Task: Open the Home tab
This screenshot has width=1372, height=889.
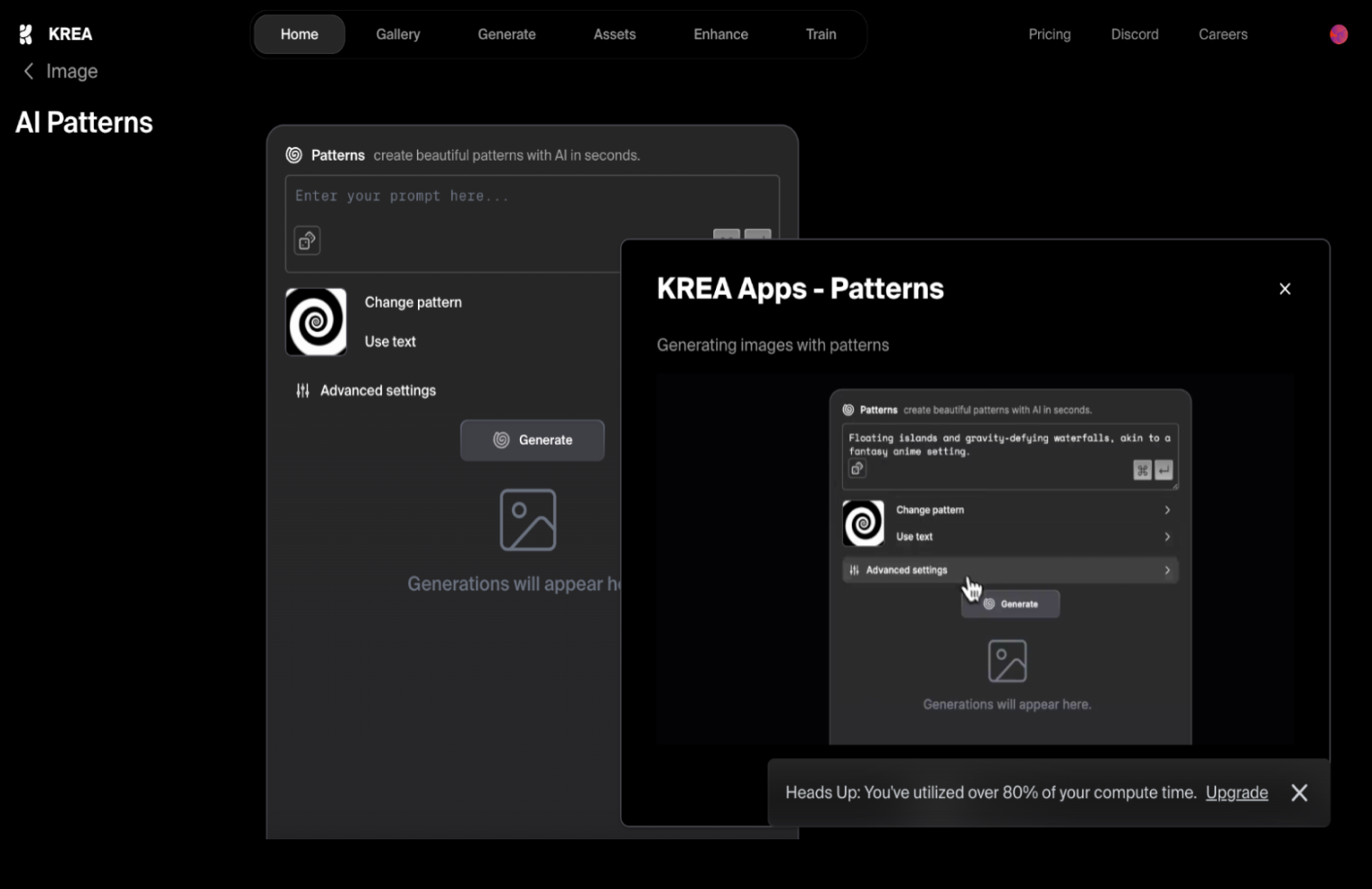Action: (x=299, y=34)
